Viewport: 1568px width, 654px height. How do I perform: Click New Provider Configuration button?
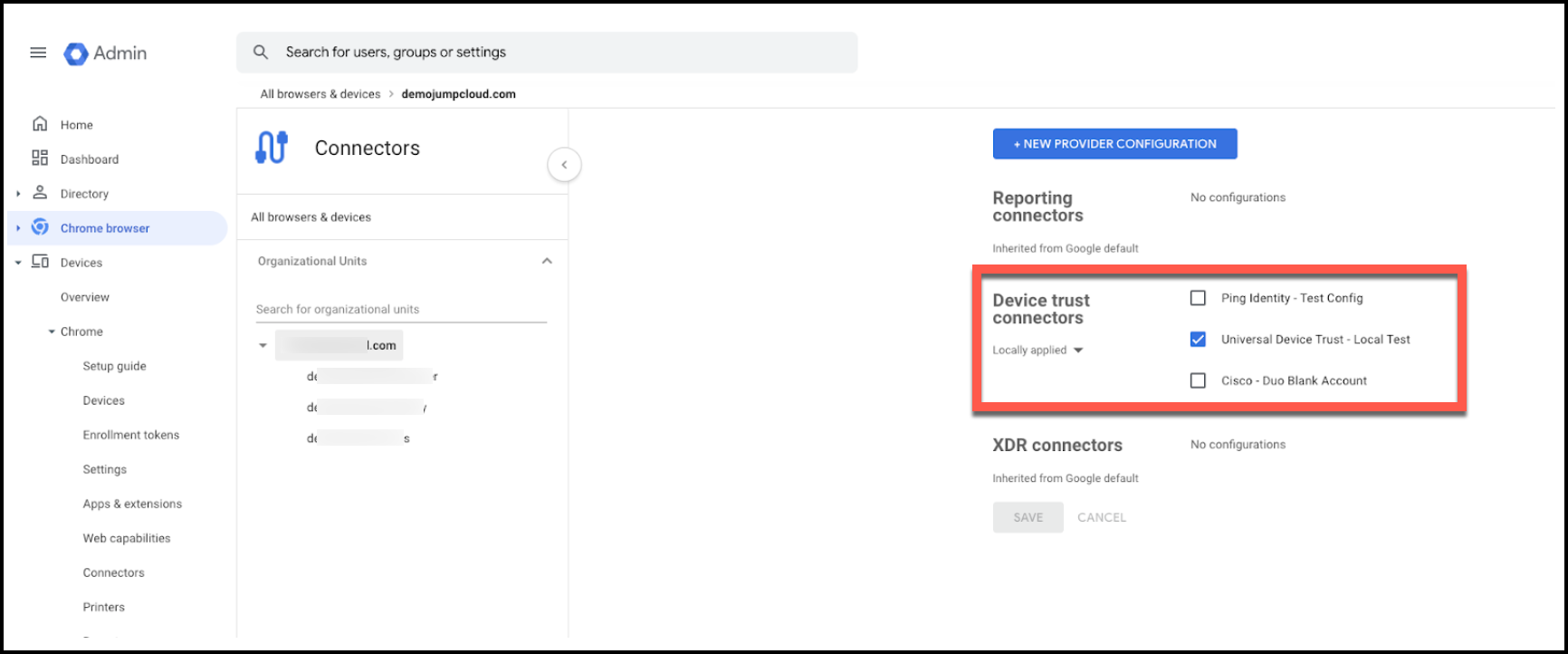[x=1114, y=144]
